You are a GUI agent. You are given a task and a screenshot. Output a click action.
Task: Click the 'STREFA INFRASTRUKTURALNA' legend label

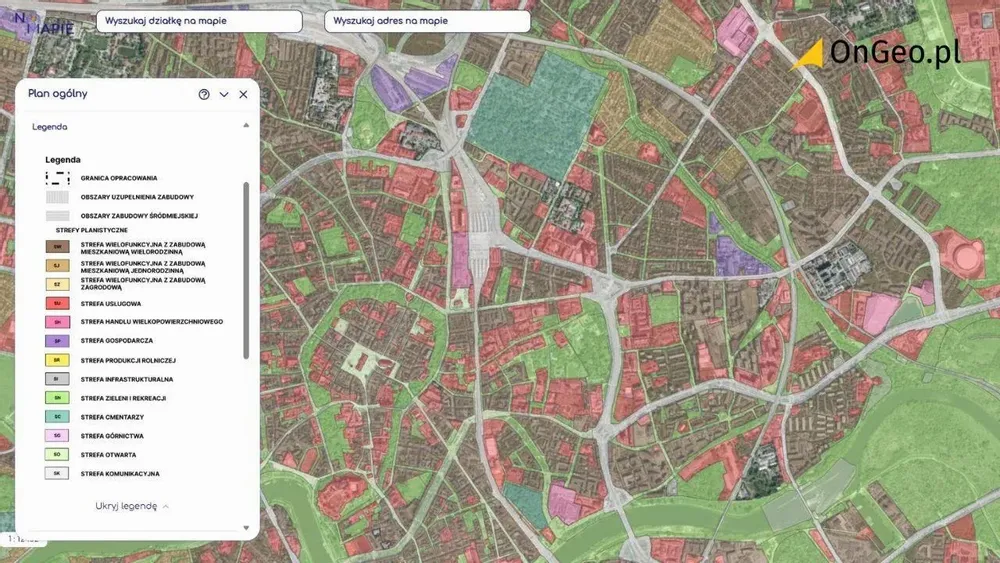127,379
